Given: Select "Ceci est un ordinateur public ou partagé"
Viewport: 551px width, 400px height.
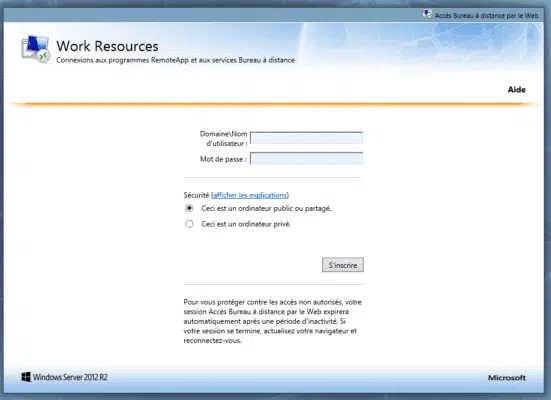Looking at the screenshot, I should coord(189,208).
